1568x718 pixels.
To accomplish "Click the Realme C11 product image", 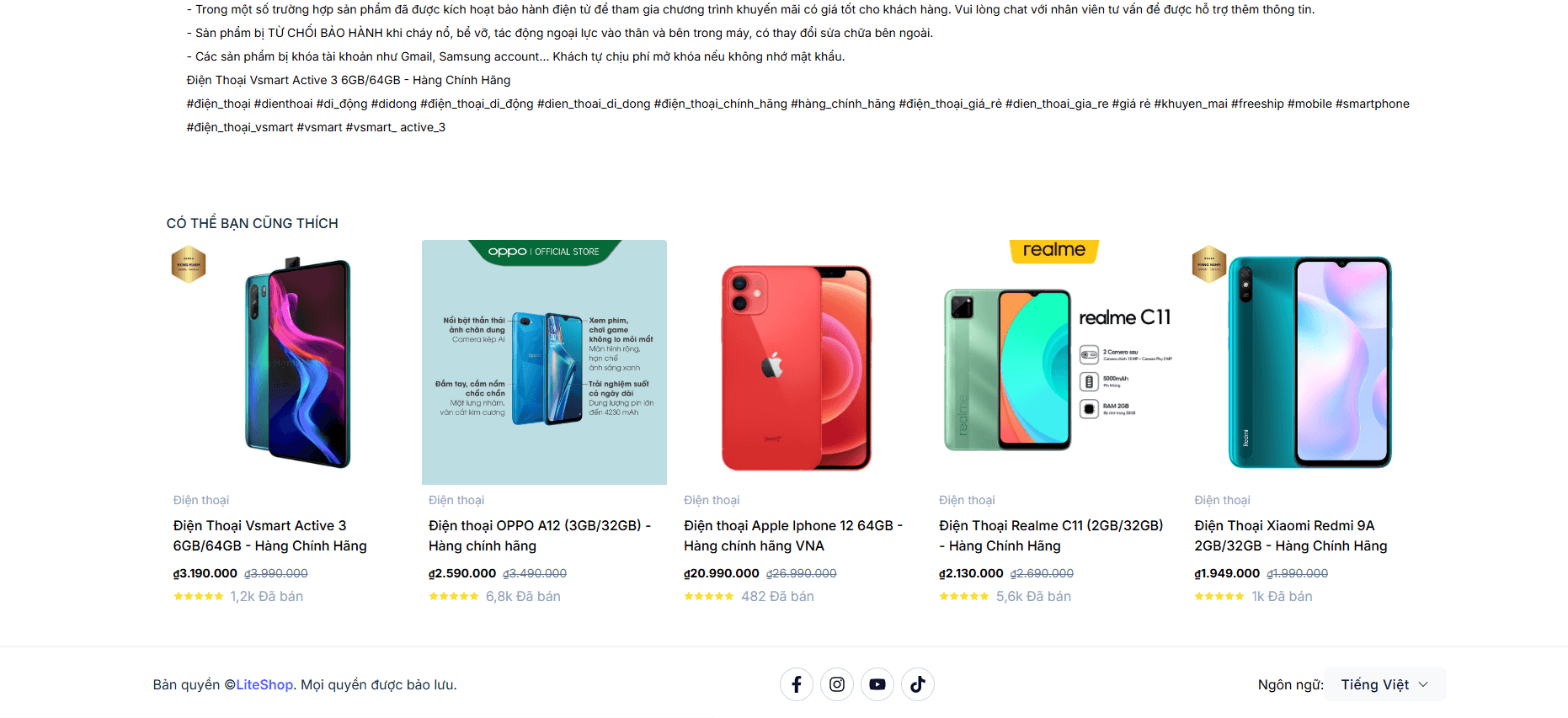I will pyautogui.click(x=1053, y=367).
